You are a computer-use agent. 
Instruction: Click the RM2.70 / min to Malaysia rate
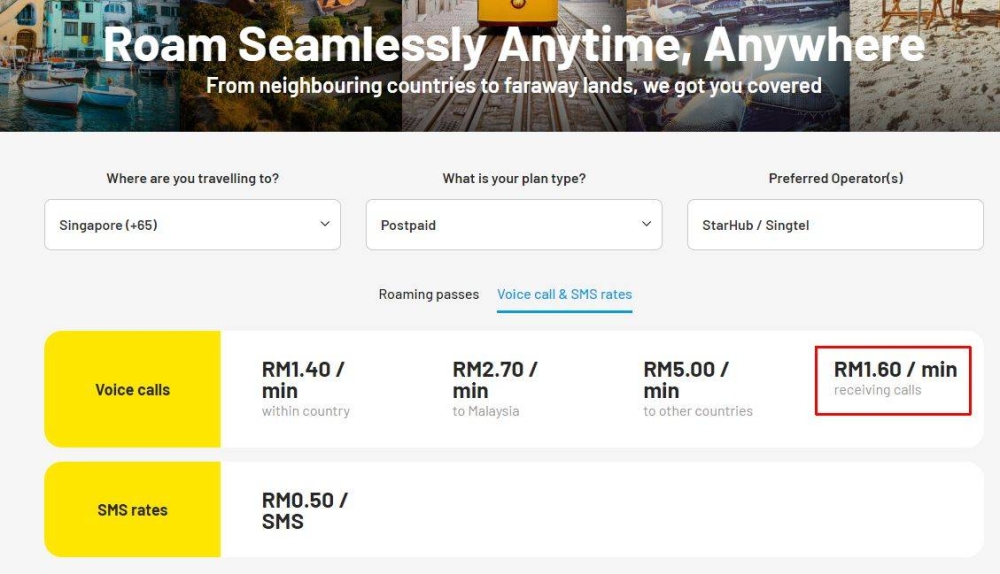495,389
